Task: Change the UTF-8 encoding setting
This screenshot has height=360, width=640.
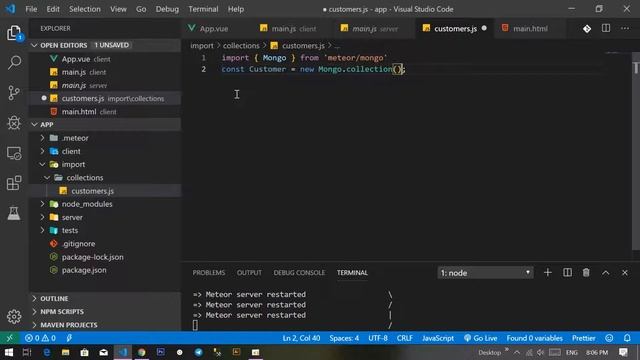Action: point(378,338)
